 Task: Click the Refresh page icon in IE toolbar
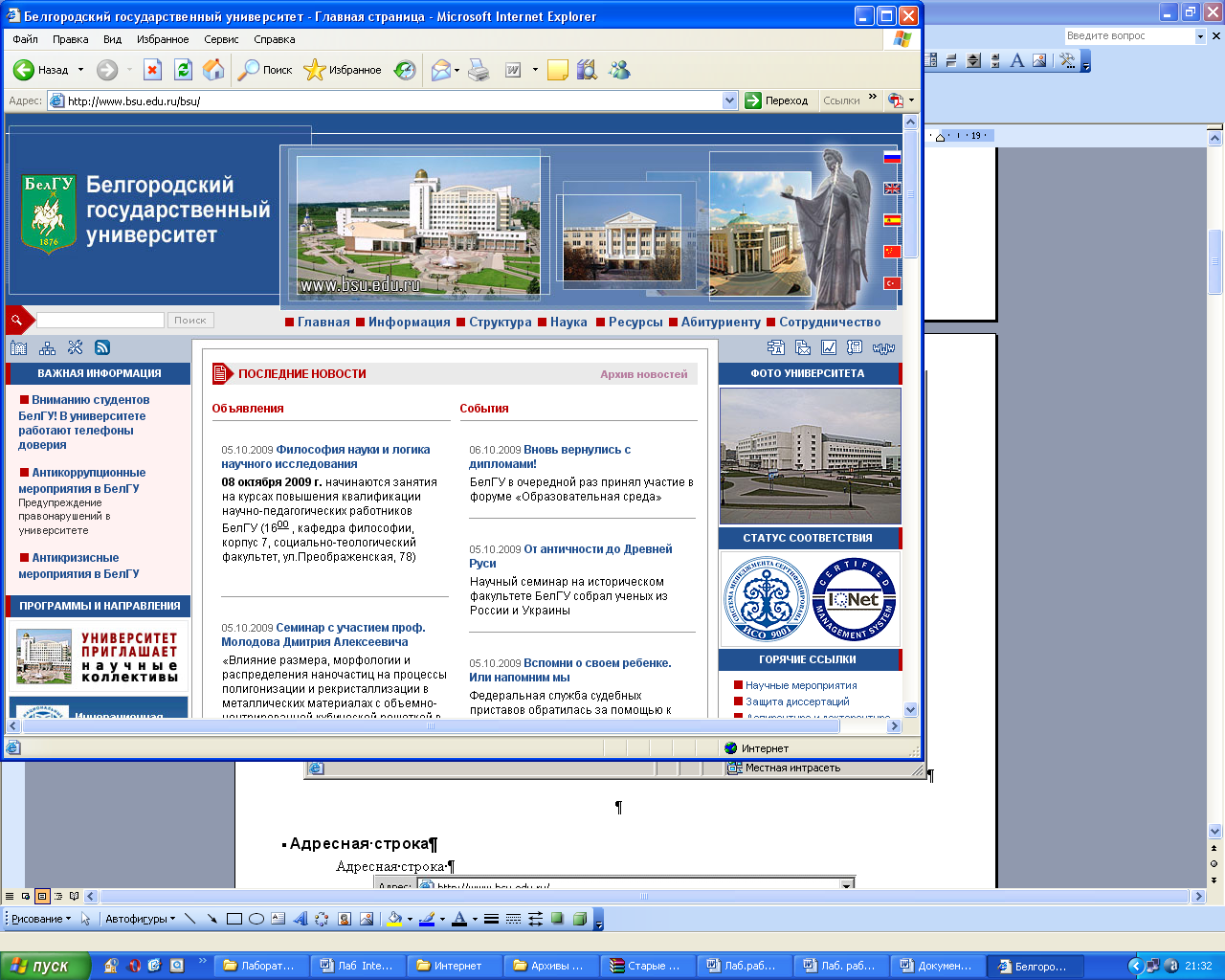click(x=183, y=70)
